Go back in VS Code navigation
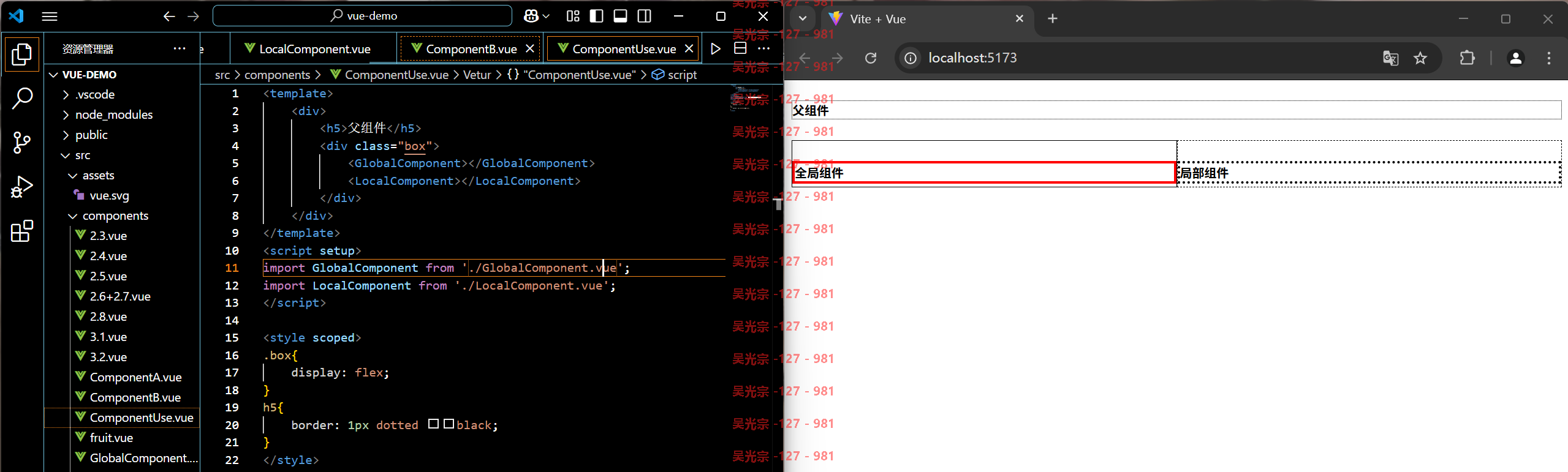The image size is (1568, 472). pos(169,17)
